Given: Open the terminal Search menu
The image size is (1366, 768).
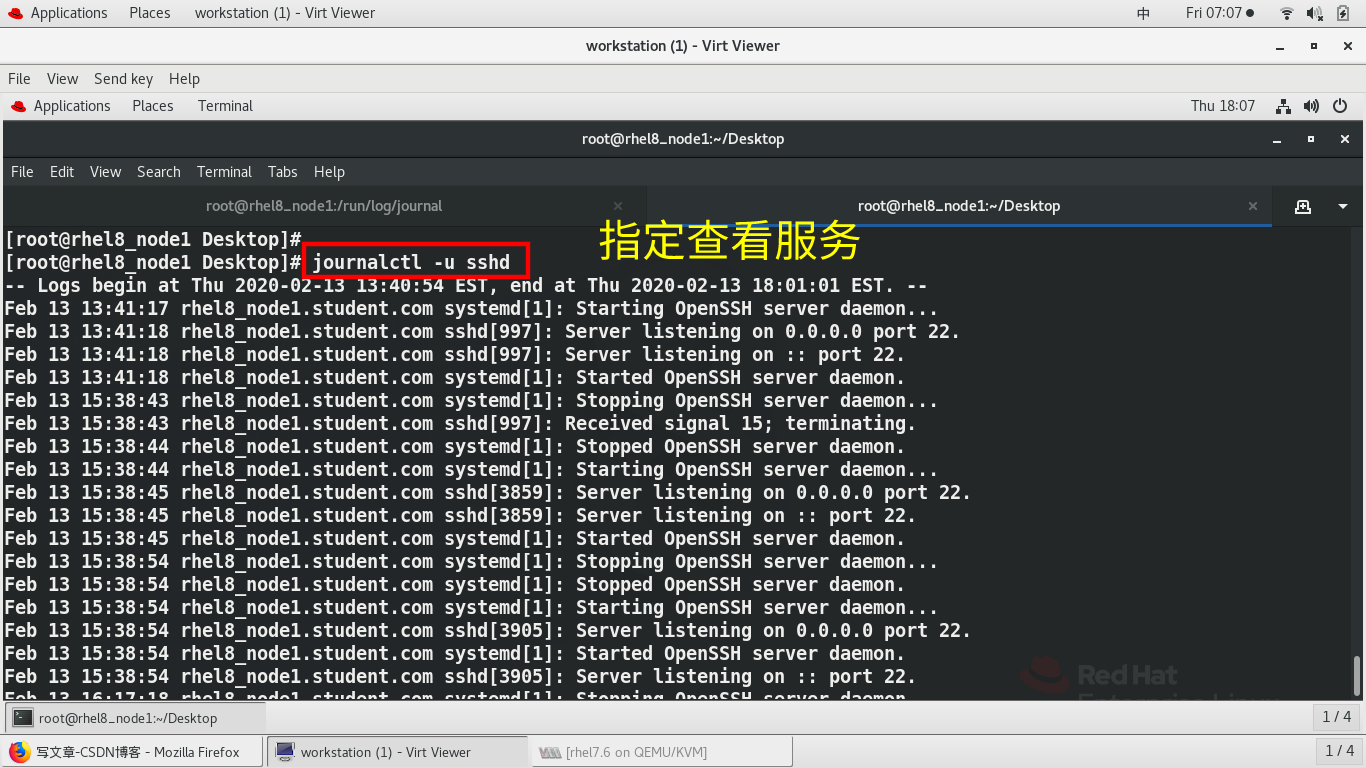Looking at the screenshot, I should 159,172.
